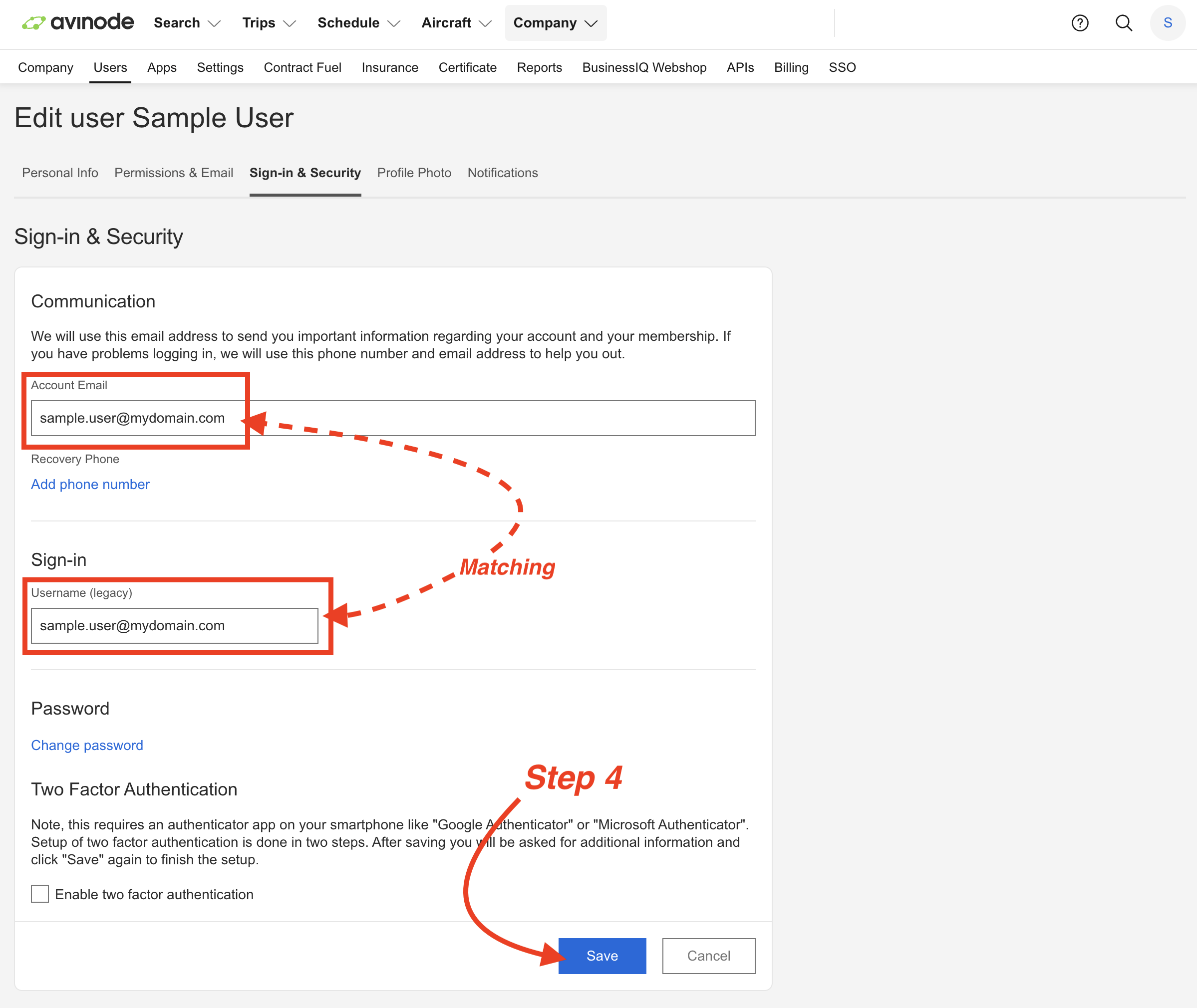Switch to the Permissions & Email tab
The image size is (1197, 1008).
(173, 173)
